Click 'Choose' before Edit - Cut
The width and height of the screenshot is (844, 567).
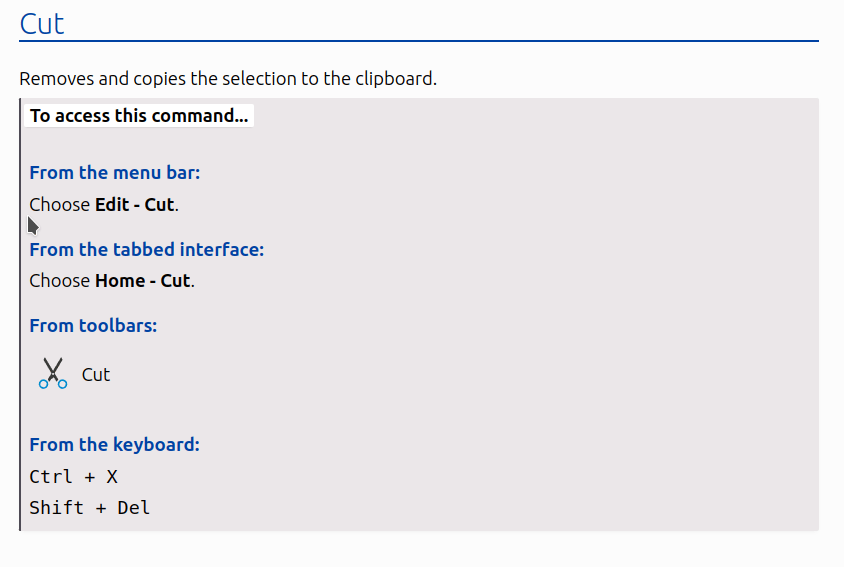click(60, 205)
